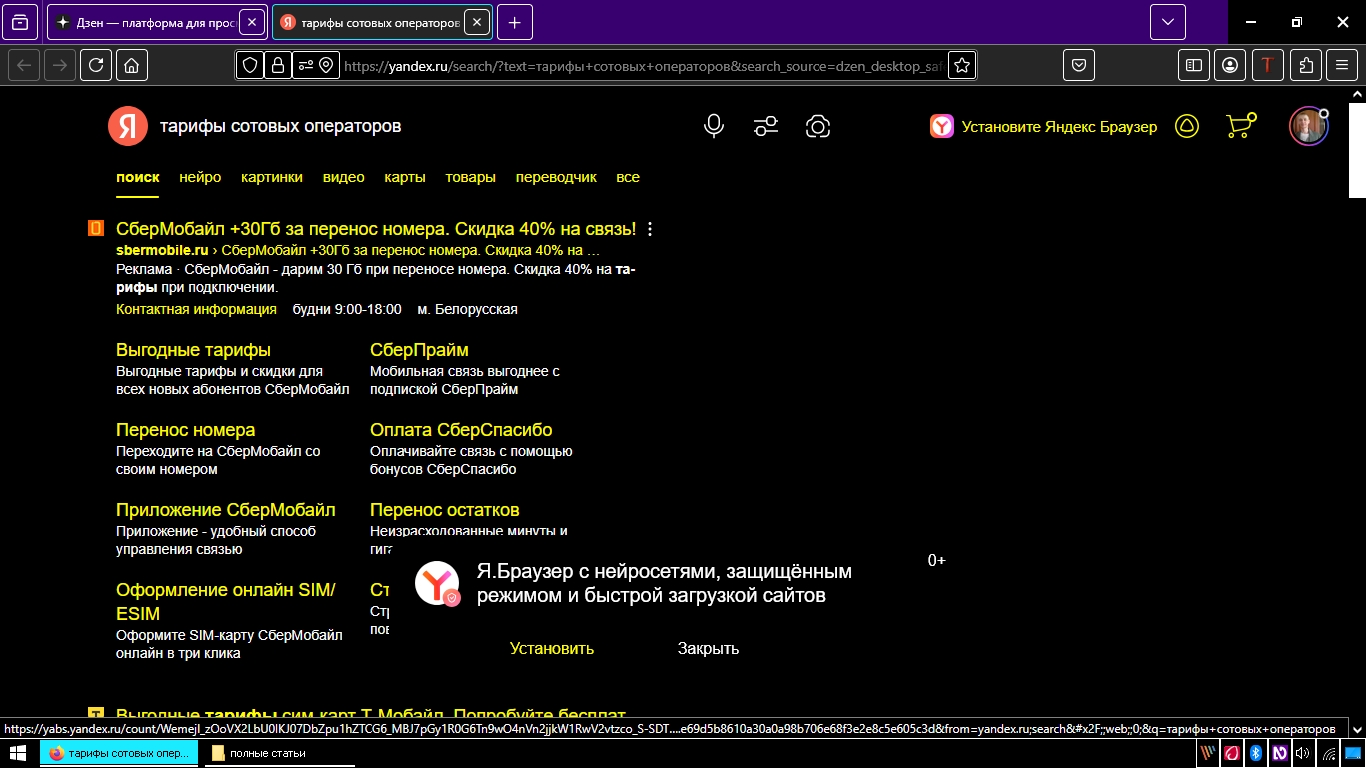Open Bluetooth tray icon
Screen dimensions: 1366x768
(x=1256, y=753)
